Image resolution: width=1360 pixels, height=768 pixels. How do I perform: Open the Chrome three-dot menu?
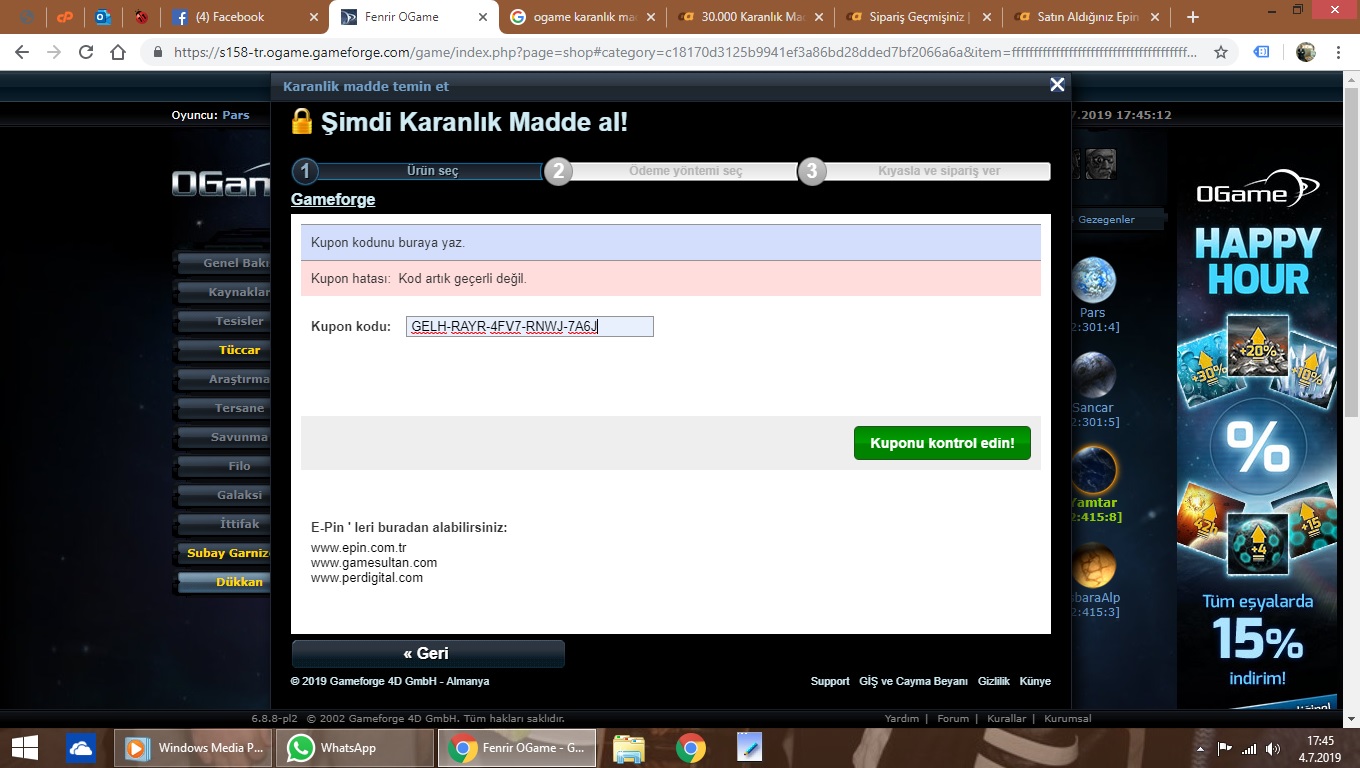pyautogui.click(x=1339, y=52)
